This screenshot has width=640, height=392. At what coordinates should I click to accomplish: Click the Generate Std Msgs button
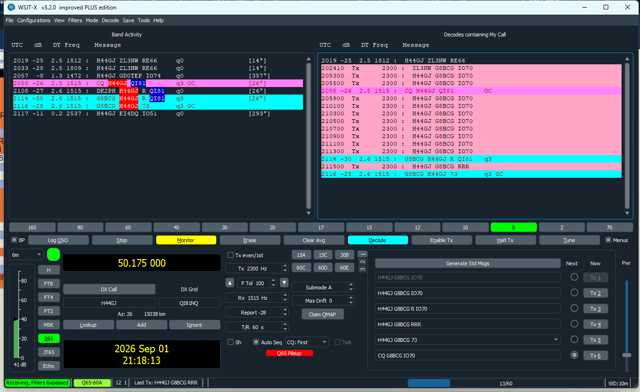pos(467,263)
